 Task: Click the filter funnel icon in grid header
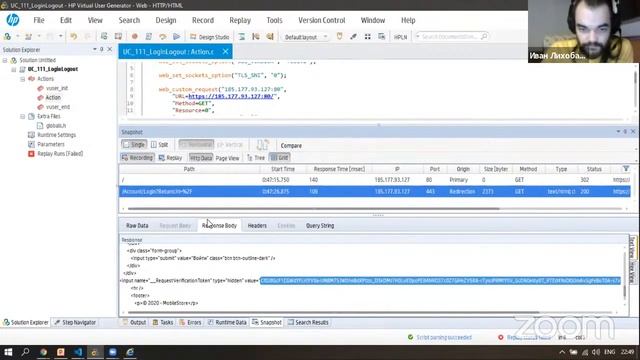coord(626,169)
